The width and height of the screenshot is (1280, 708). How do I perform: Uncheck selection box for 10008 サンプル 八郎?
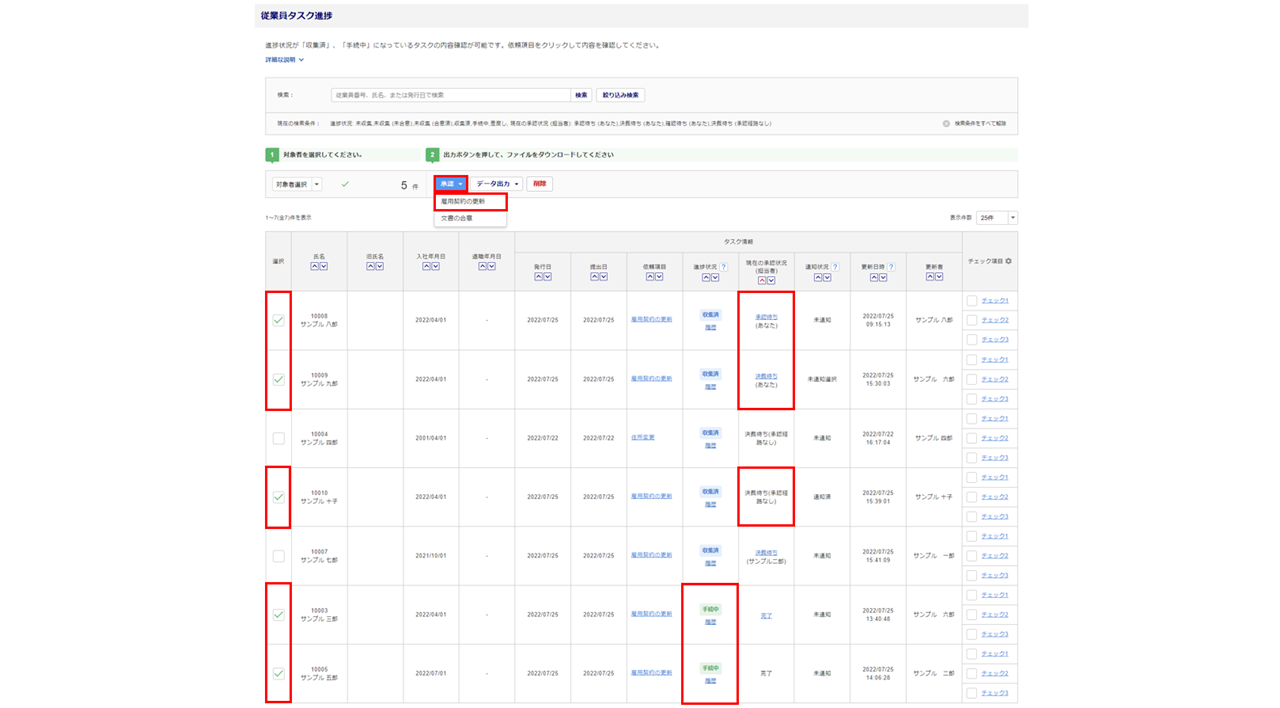pyautogui.click(x=278, y=320)
